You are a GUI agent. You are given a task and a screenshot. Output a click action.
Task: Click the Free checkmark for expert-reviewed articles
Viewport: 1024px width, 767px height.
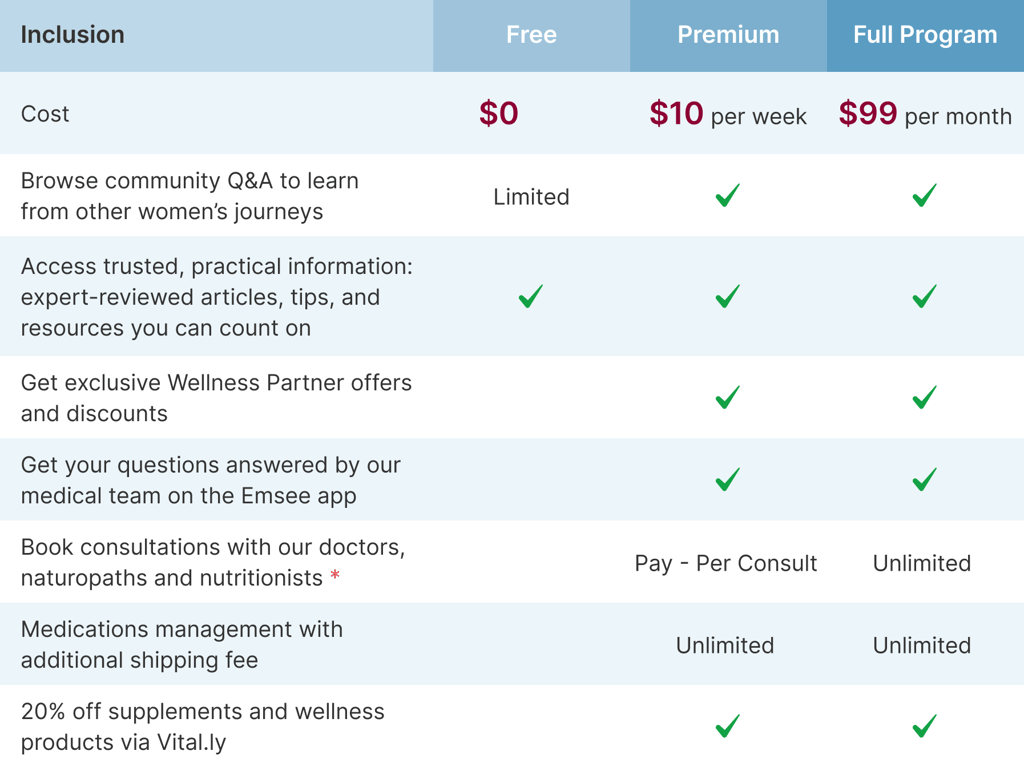pos(531,296)
